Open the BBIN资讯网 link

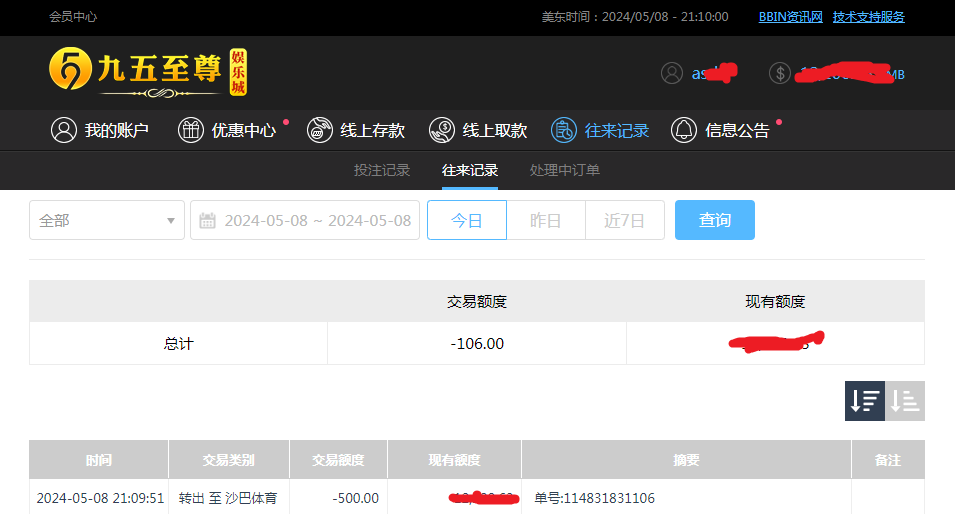791,17
